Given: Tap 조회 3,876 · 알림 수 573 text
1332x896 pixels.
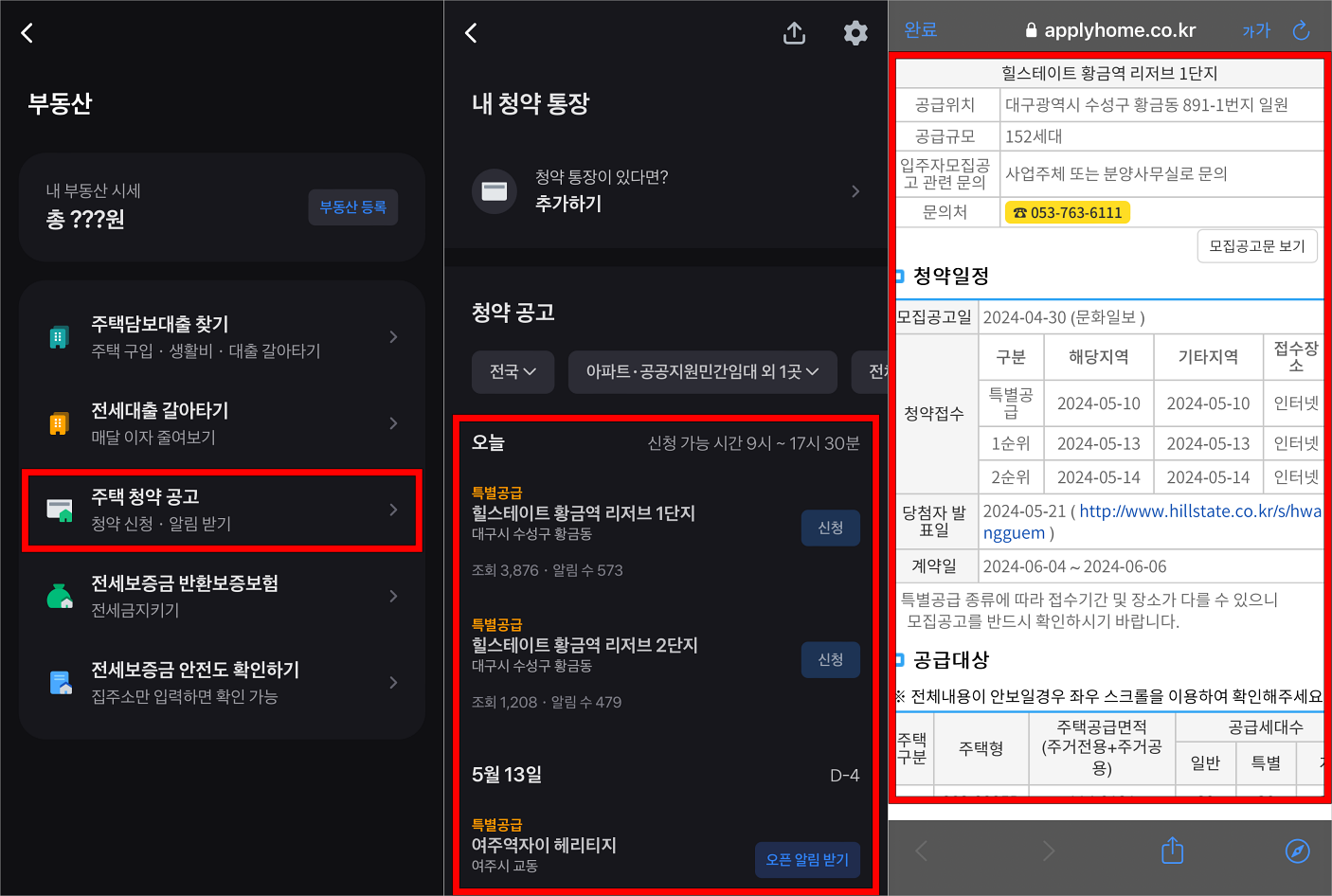Looking at the screenshot, I should pos(548,570).
